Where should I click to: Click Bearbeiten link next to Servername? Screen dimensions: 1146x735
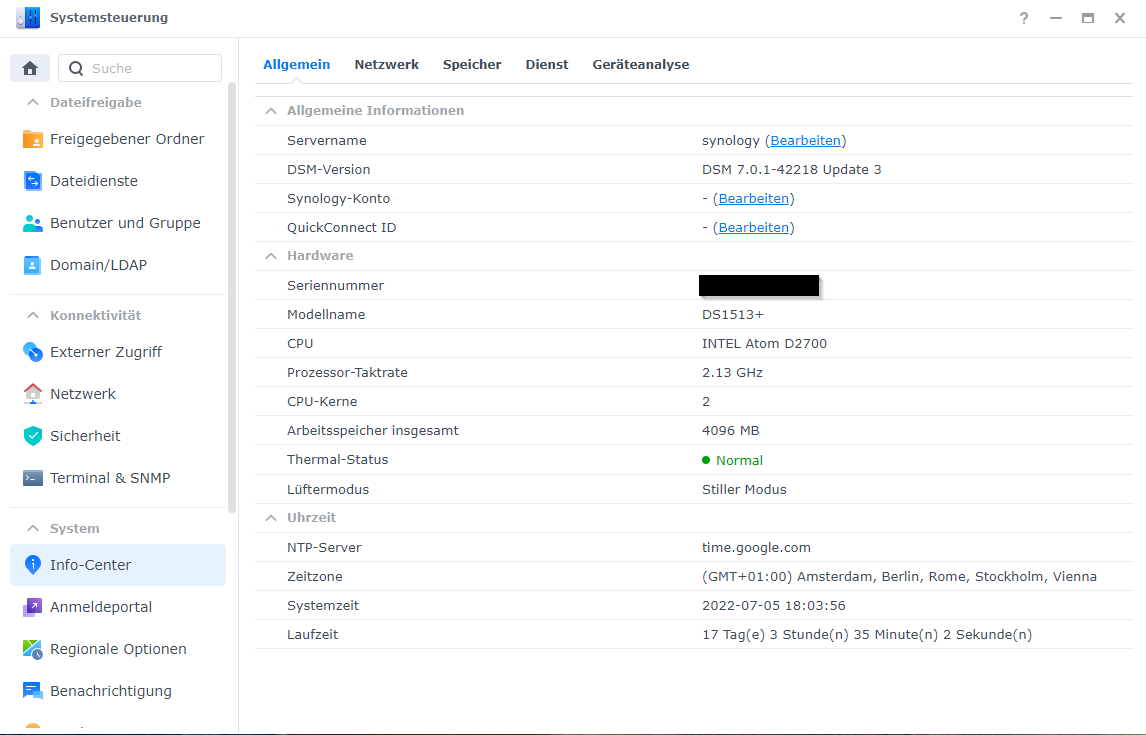pos(805,140)
